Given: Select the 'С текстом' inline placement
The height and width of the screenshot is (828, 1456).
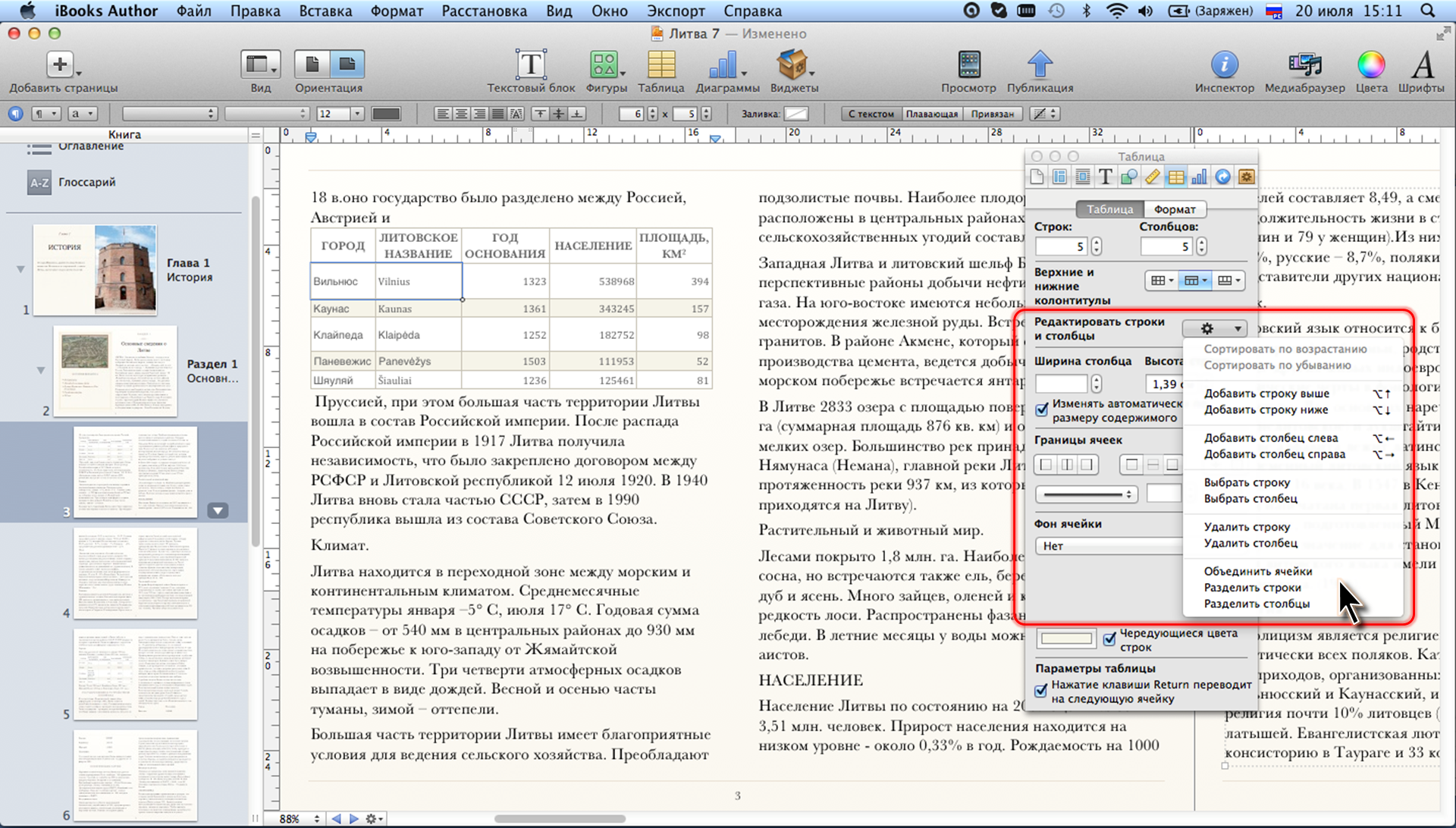Looking at the screenshot, I should (871, 114).
